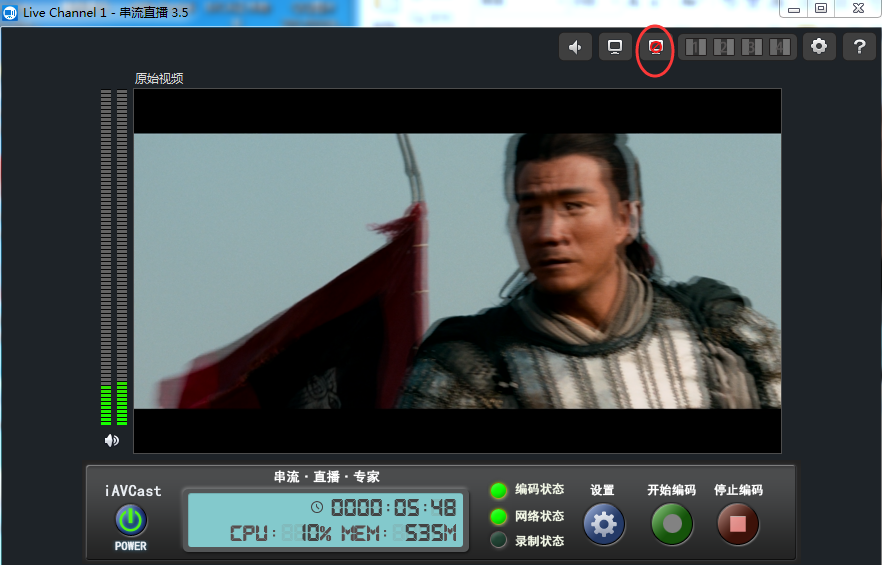Click the right audio level meter

(x=122, y=258)
